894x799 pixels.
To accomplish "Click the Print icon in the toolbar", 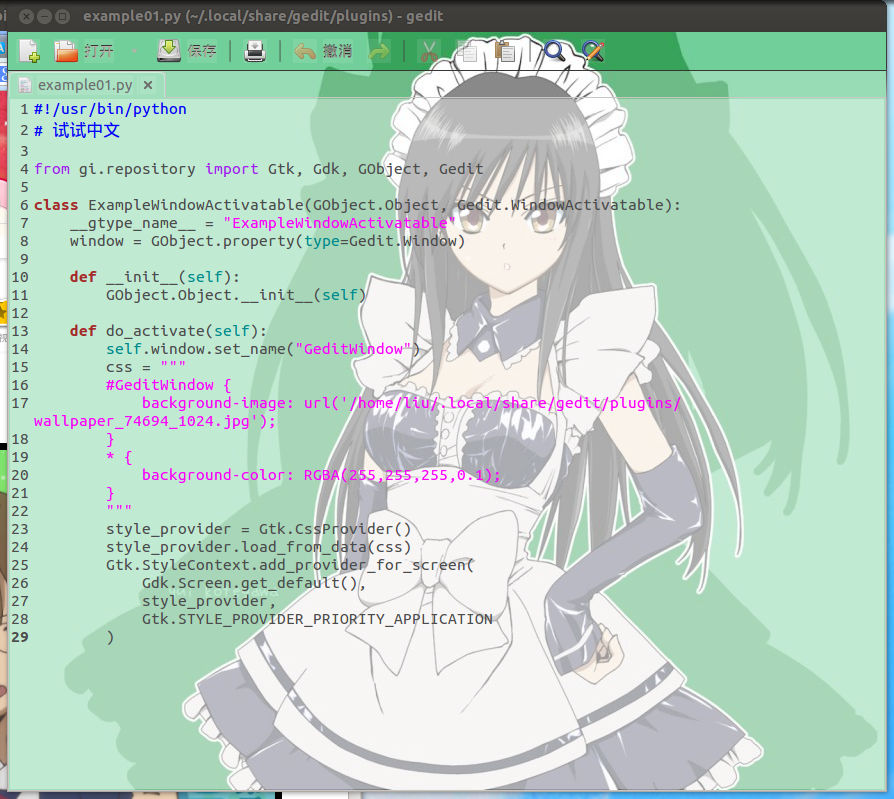I will [255, 51].
